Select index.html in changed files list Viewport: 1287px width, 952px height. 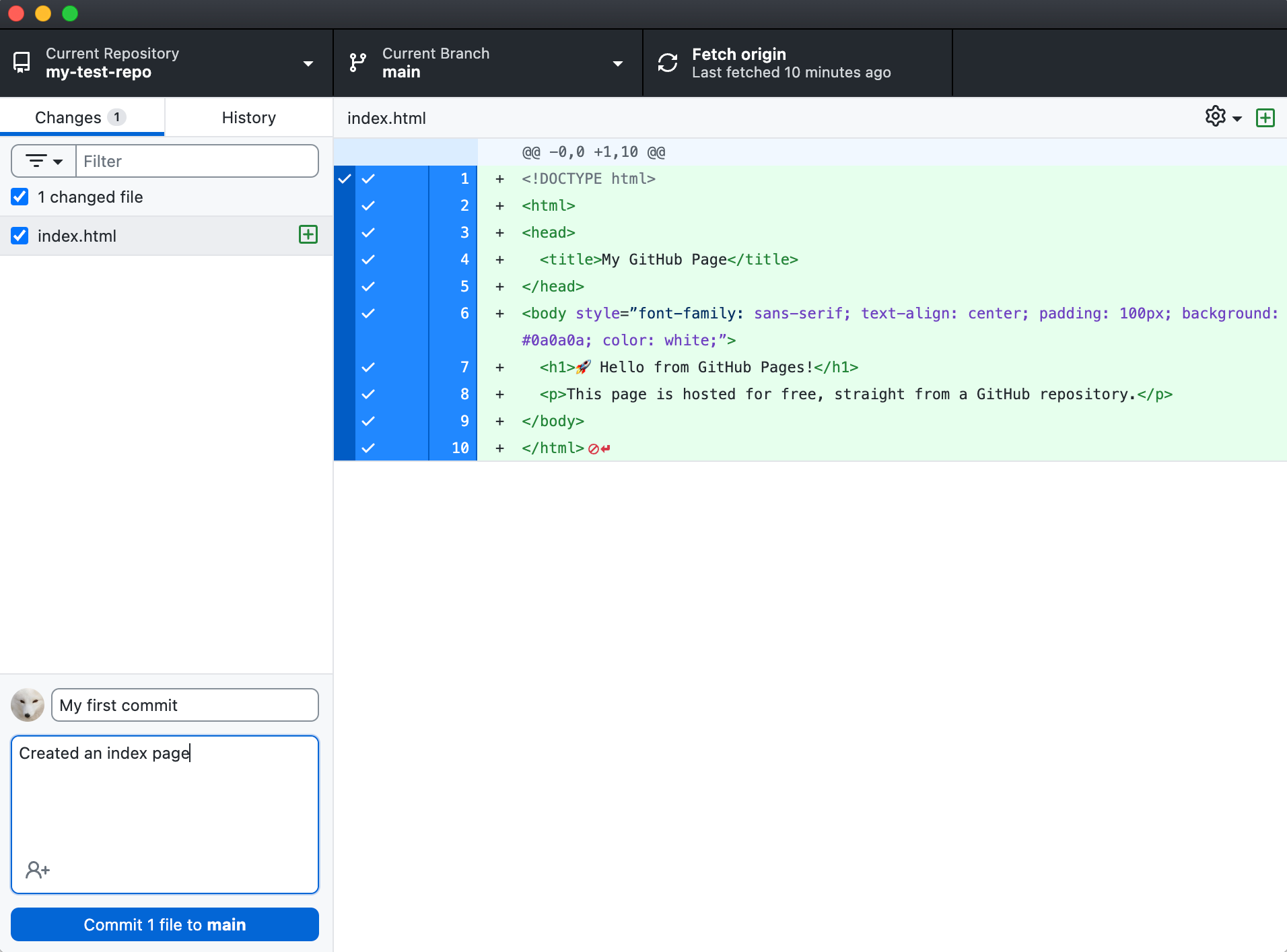(x=166, y=236)
